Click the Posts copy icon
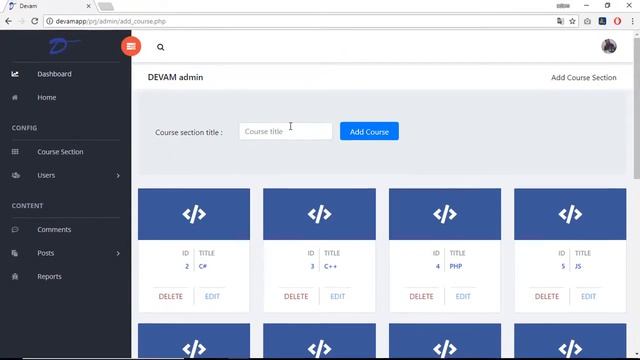Image resolution: width=640 pixels, height=360 pixels. point(15,253)
